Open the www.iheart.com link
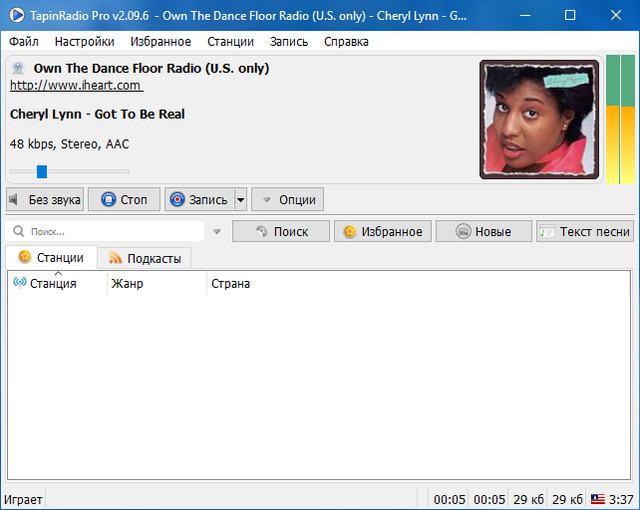 pos(75,86)
